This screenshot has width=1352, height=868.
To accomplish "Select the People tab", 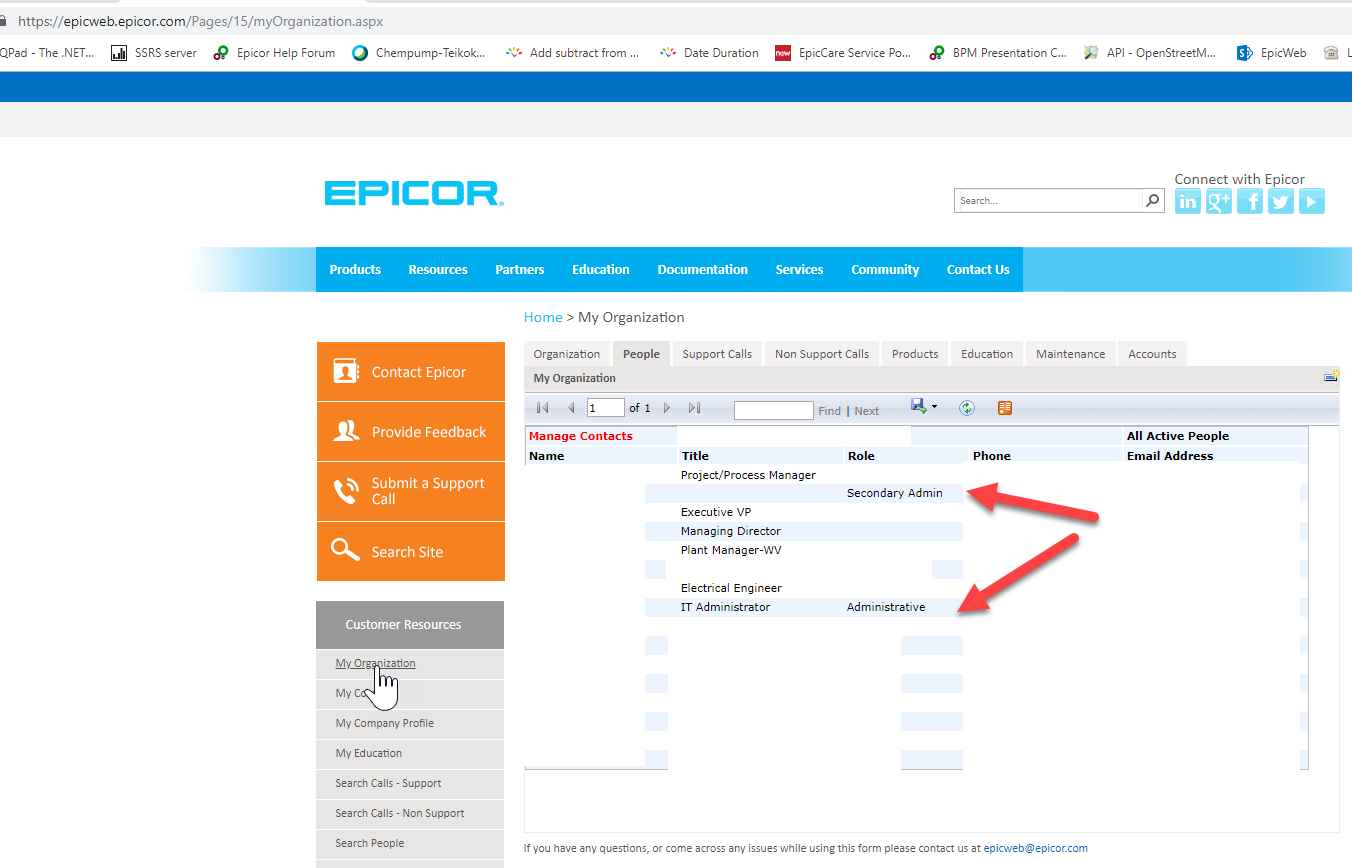I will 641,354.
